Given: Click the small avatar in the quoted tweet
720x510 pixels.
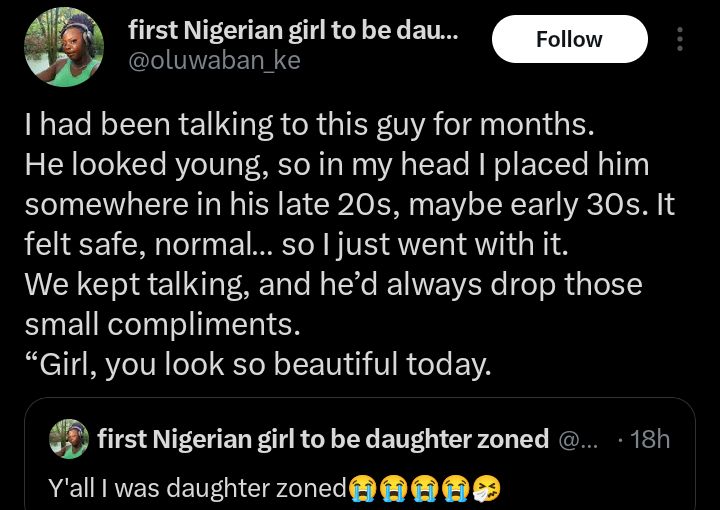Looking at the screenshot, I should (x=68, y=438).
